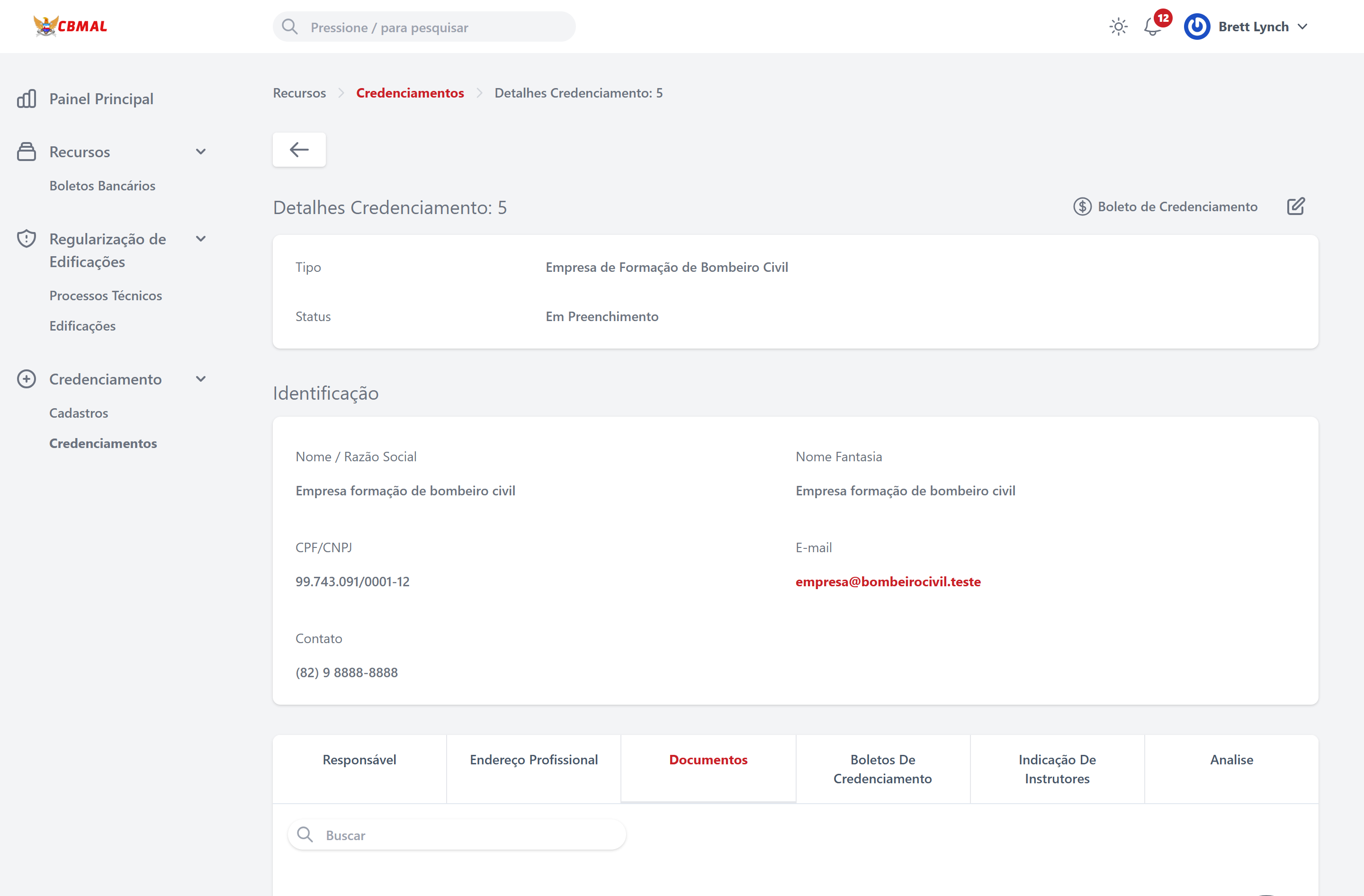Click the Regularização shield icon
Screen dimensions: 1364x896
point(27,239)
